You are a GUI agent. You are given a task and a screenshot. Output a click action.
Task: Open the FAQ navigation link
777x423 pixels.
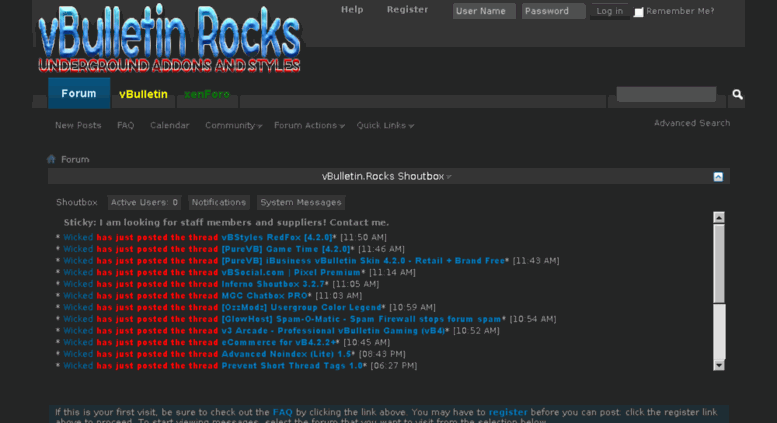125,125
